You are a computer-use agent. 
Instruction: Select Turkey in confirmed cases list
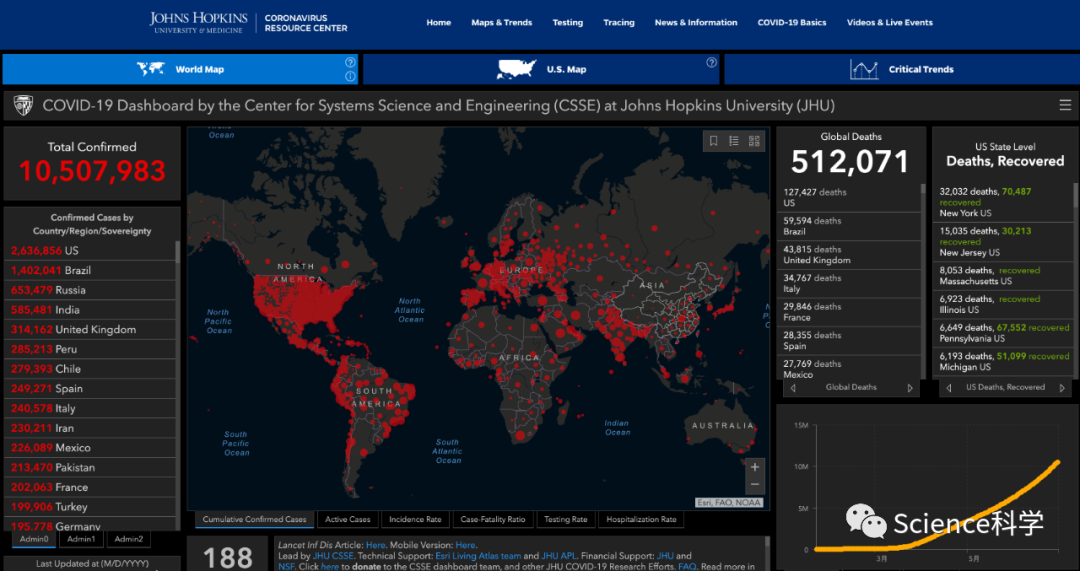90,507
